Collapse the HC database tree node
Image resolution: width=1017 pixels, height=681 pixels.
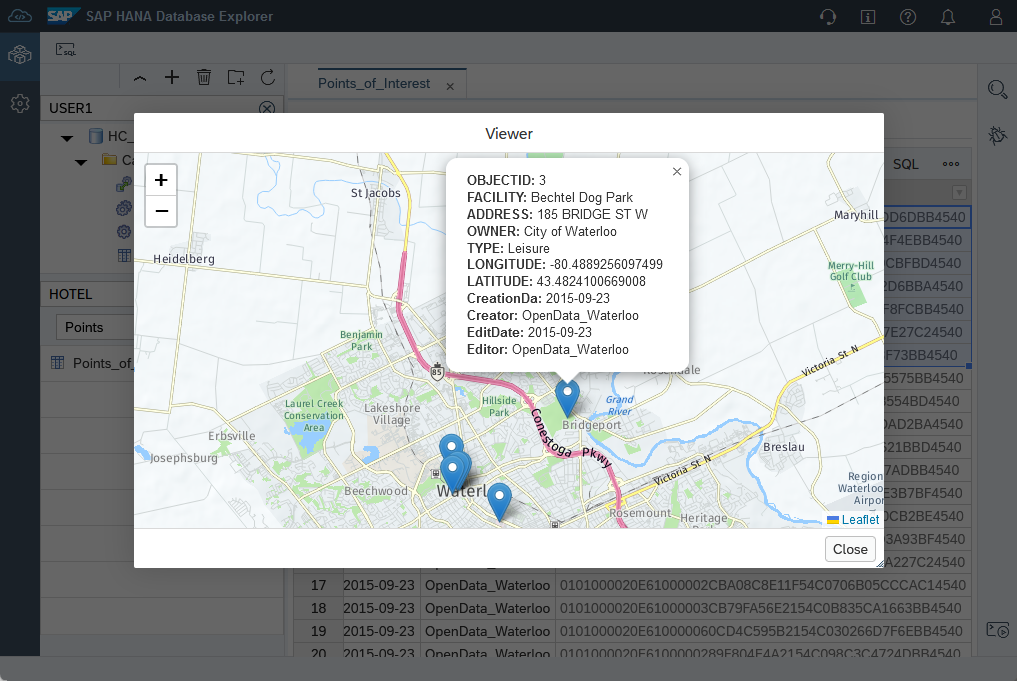tap(67, 137)
